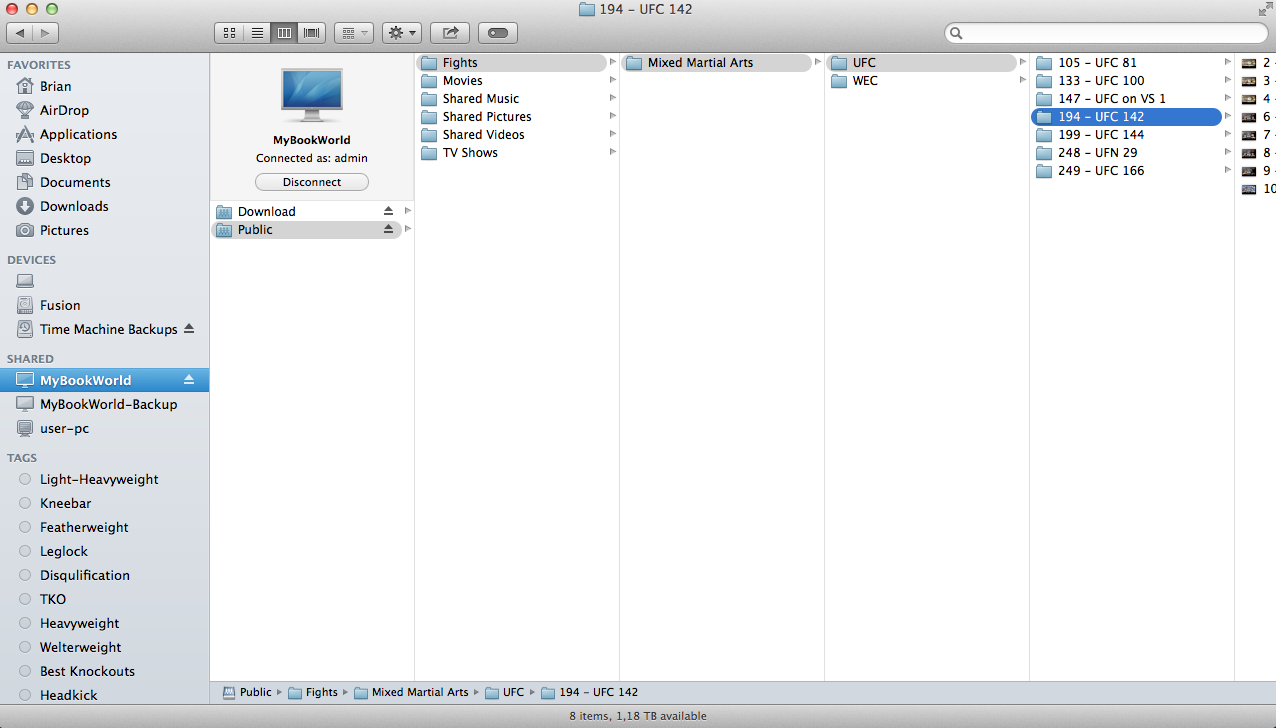The height and width of the screenshot is (728, 1276).
Task: Expand 147 – UFC on VS 1 arrow
Action: [1227, 98]
